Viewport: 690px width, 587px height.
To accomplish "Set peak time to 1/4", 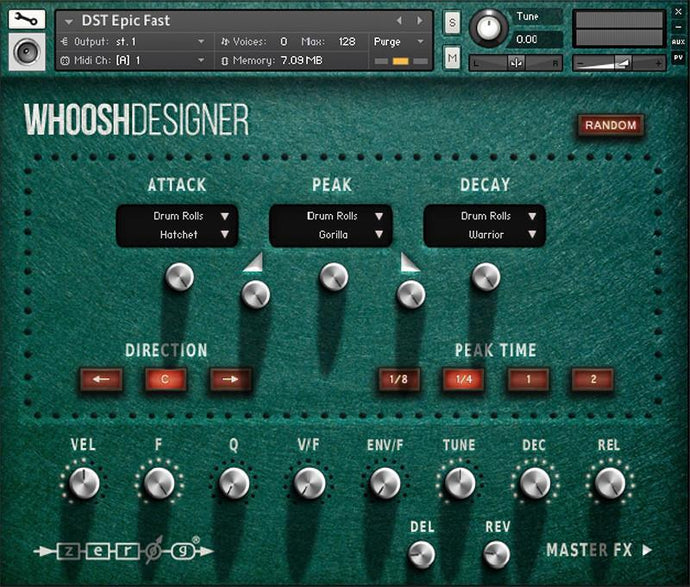I will point(463,380).
